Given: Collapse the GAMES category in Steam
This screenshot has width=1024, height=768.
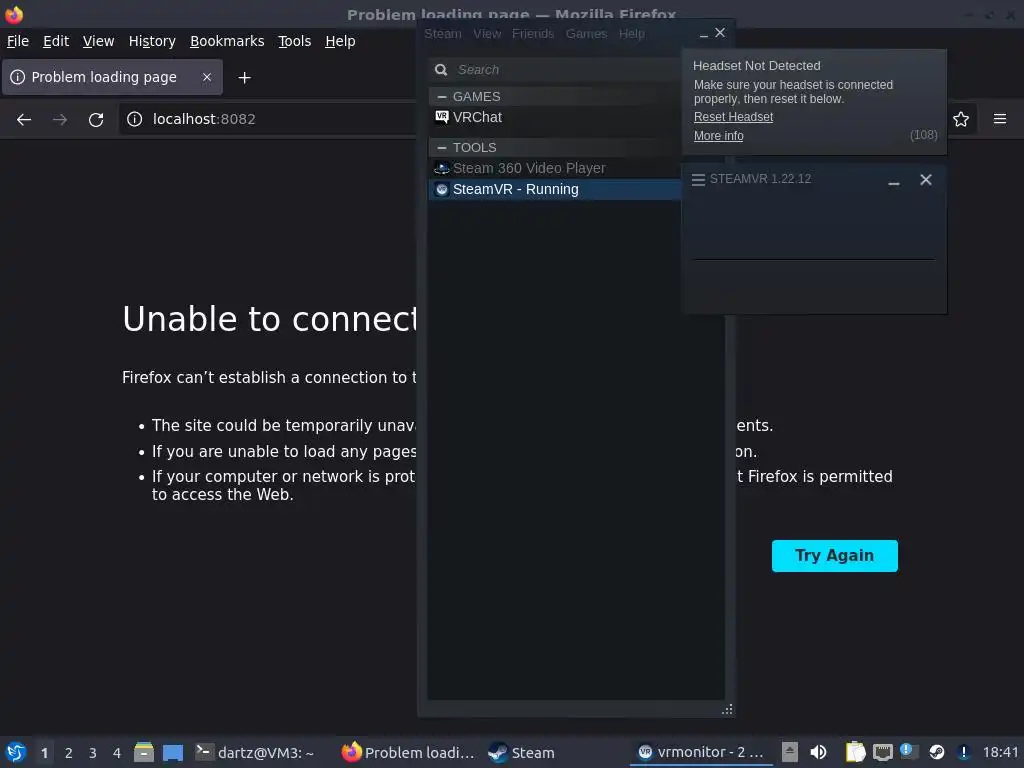Looking at the screenshot, I should (x=442, y=97).
